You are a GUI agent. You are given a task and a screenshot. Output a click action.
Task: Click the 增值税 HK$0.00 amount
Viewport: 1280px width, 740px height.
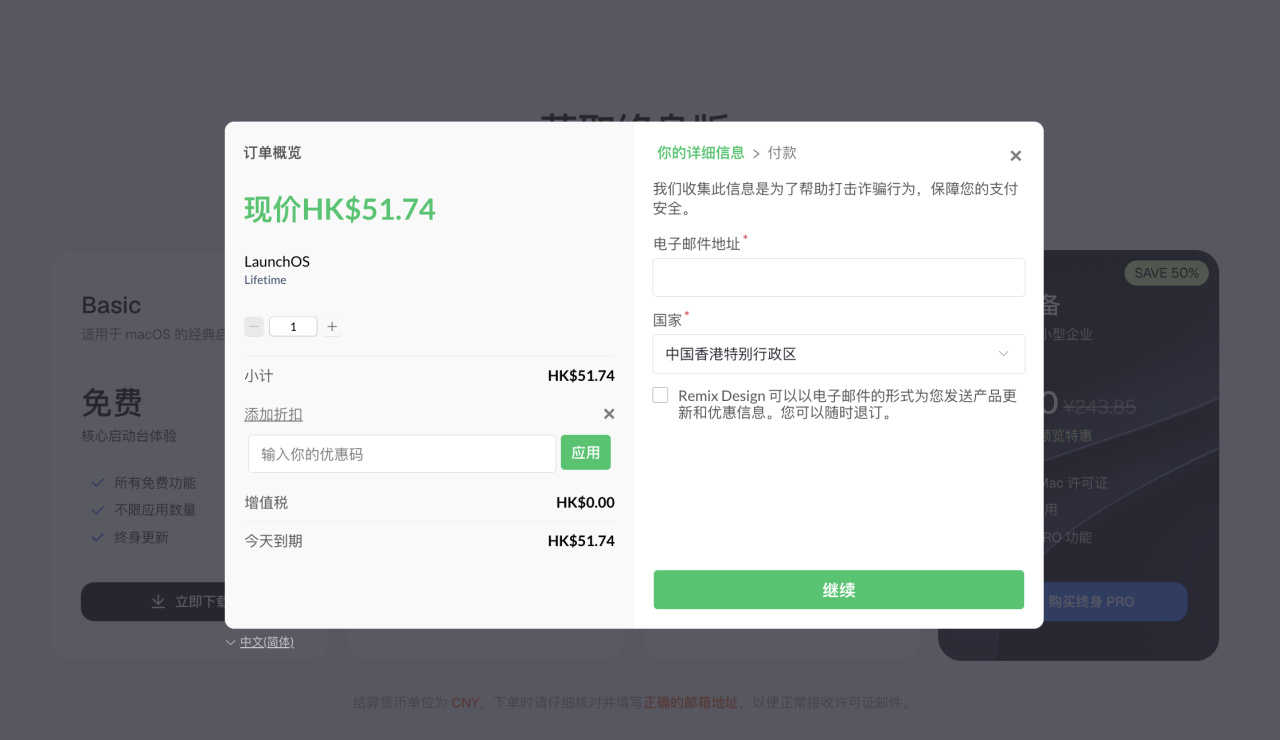(585, 503)
